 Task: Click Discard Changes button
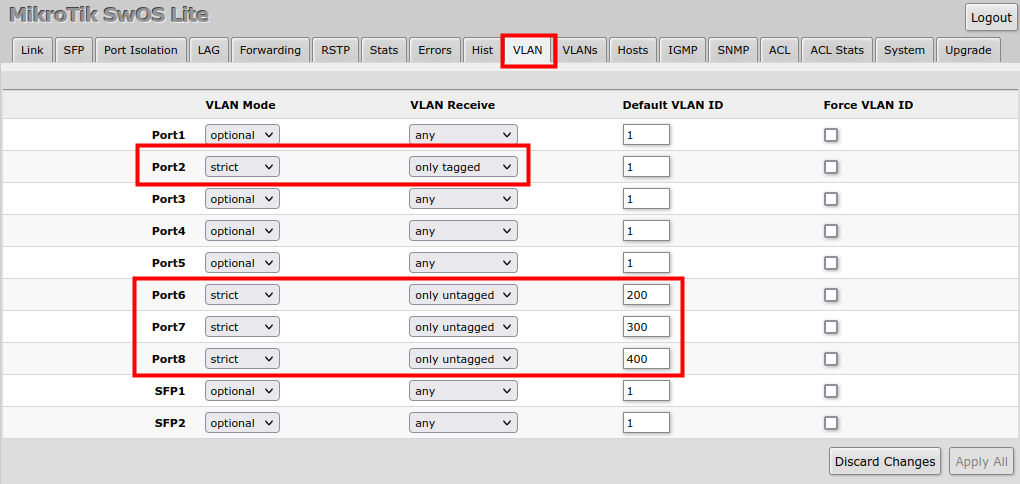coord(885,462)
